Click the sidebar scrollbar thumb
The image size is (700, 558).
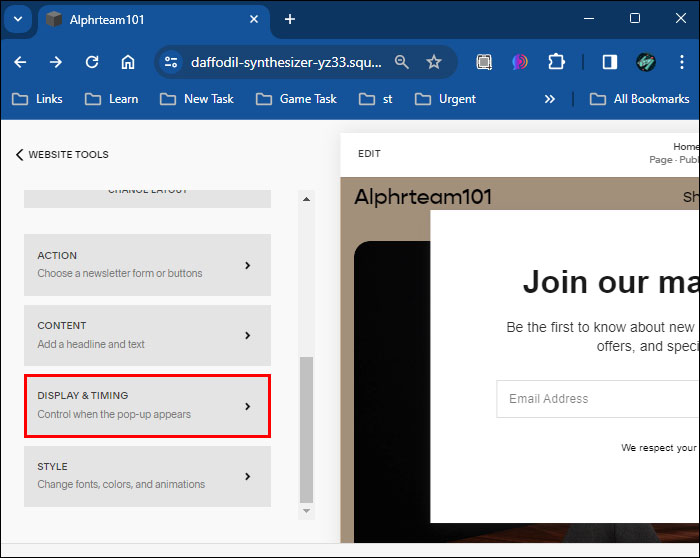306,430
